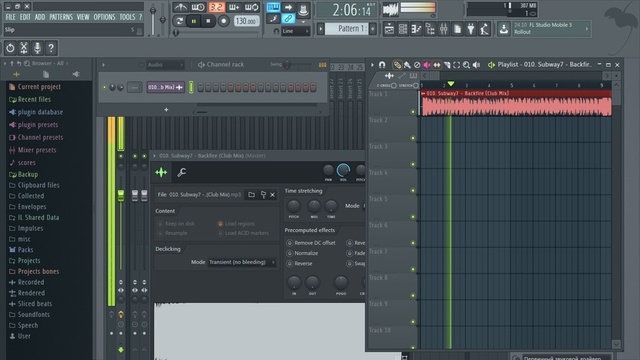Image resolution: width=640 pixels, height=360 pixels.
Task: Select the magnet snap icon in Playlist
Action: (x=382, y=64)
